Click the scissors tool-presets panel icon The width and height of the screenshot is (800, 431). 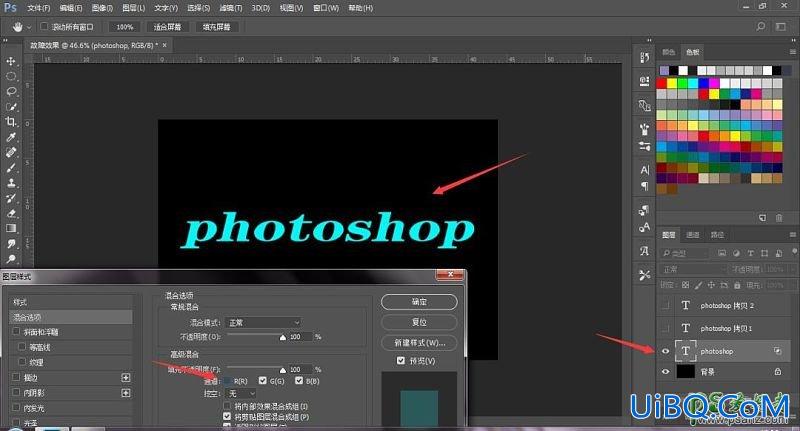(x=644, y=275)
